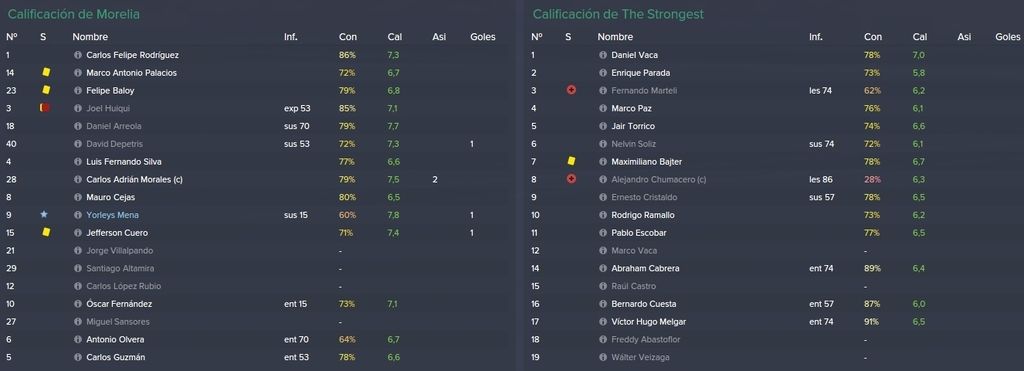Viewport: 1024px width, 371px height.
Task: Click Calificación de The Strongest heading
Action: coord(618,14)
